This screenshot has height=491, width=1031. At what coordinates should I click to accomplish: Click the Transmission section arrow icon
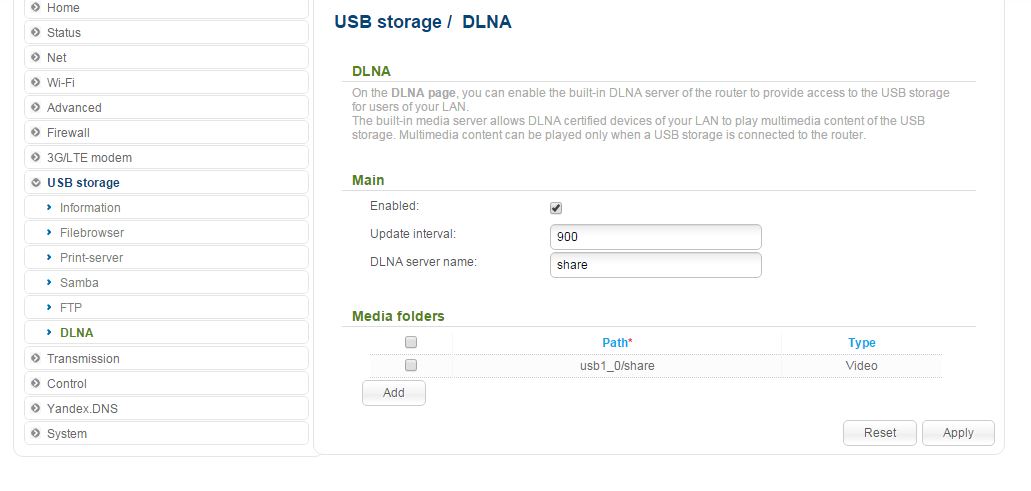pyautogui.click(x=36, y=358)
